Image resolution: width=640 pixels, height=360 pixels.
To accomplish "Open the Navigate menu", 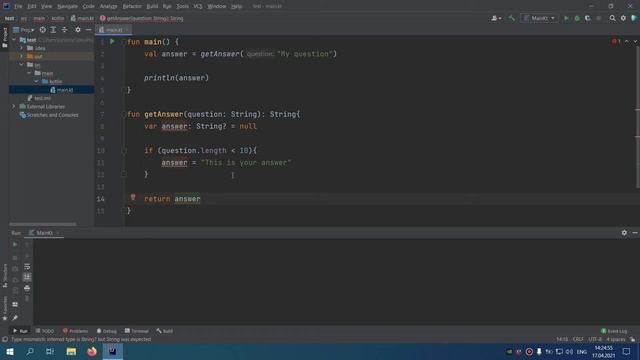I will 67,7.
